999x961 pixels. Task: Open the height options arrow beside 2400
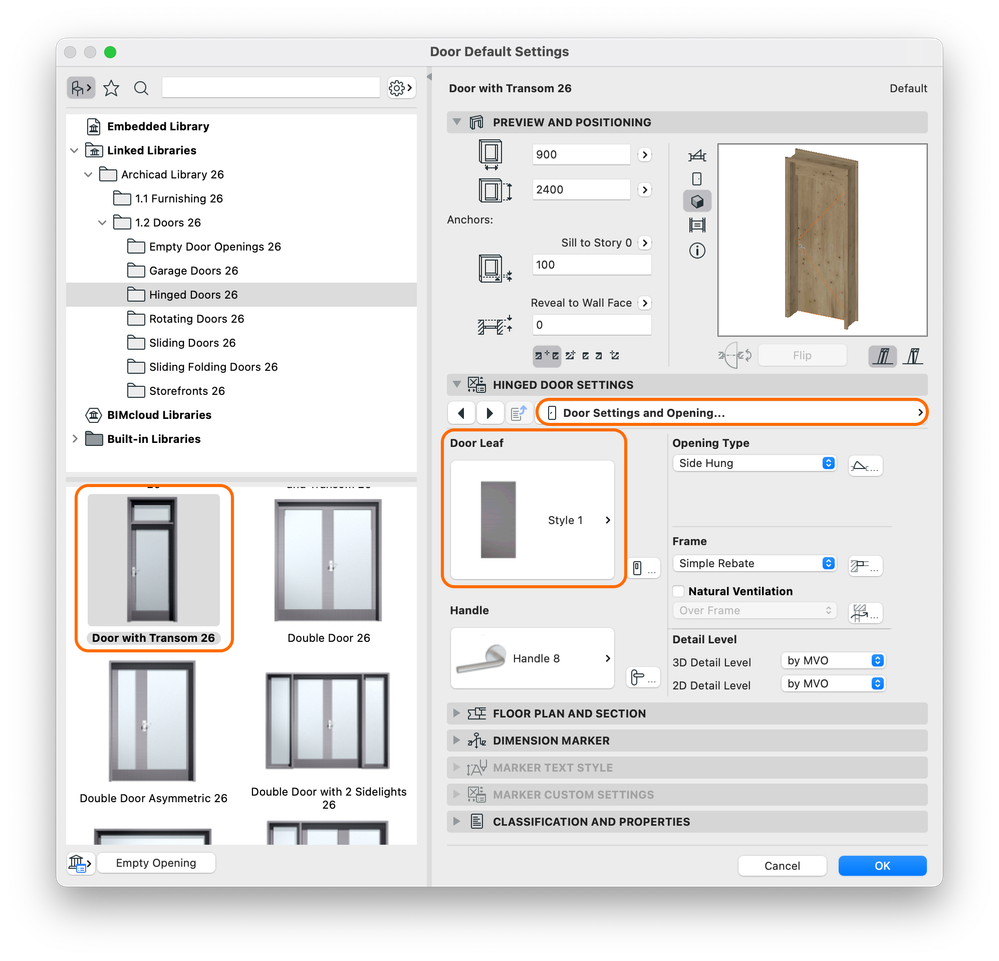pyautogui.click(x=645, y=190)
